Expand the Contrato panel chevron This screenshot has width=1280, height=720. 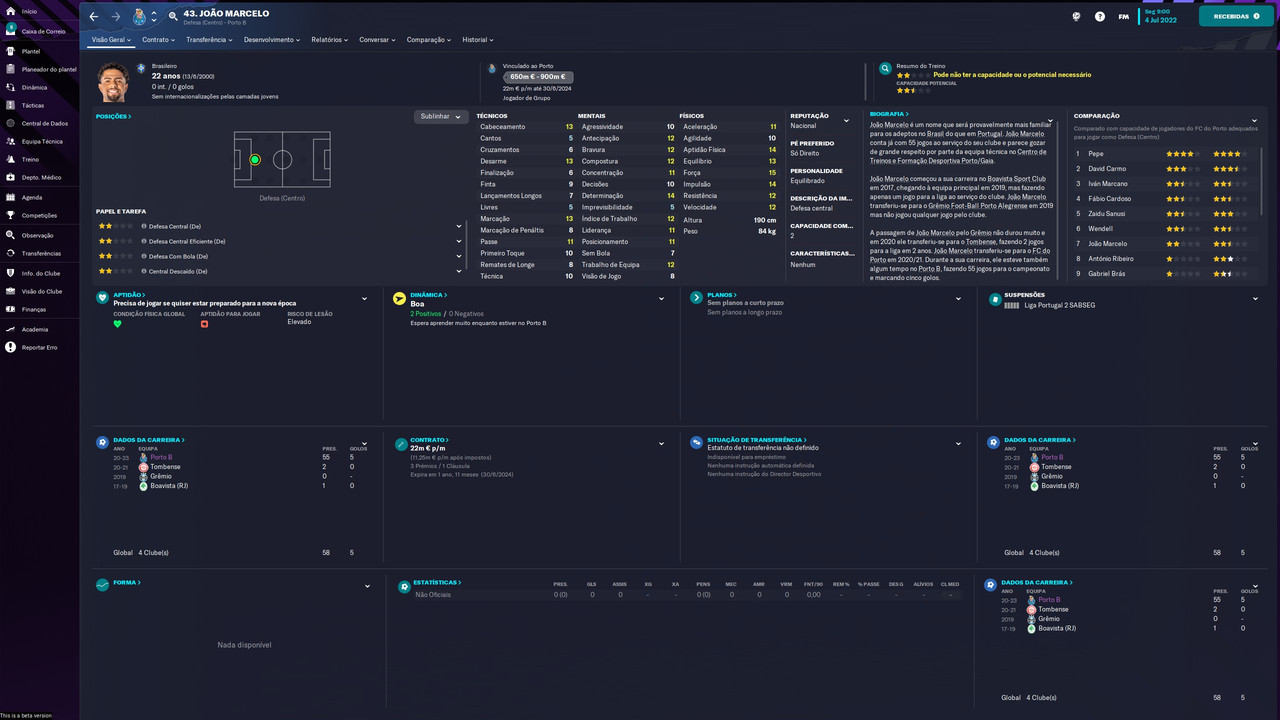point(661,443)
